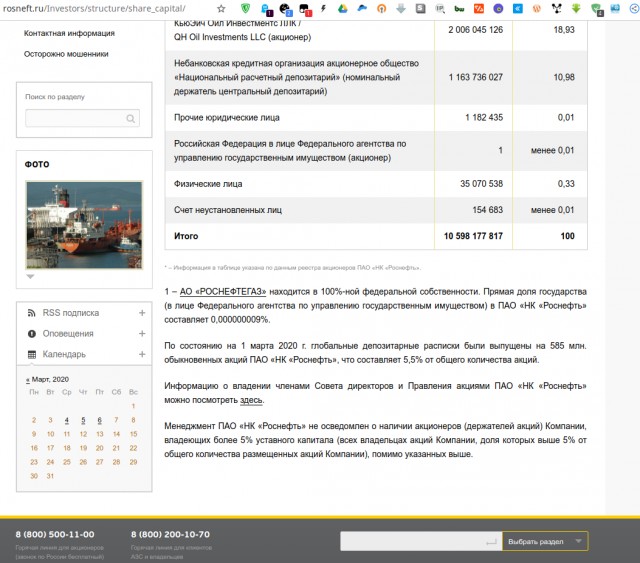Click the value 1 163 736 027
The image size is (640, 563).
pos(476,77)
